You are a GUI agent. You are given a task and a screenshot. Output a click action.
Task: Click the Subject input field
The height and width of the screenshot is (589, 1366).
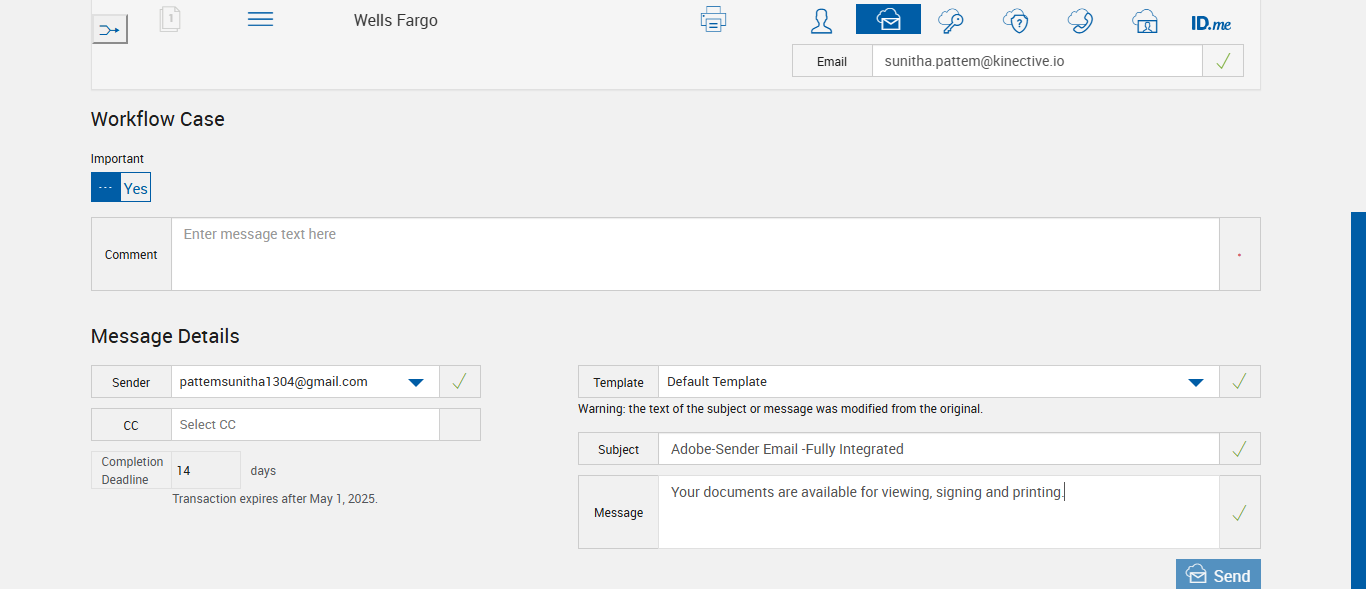[938, 449]
